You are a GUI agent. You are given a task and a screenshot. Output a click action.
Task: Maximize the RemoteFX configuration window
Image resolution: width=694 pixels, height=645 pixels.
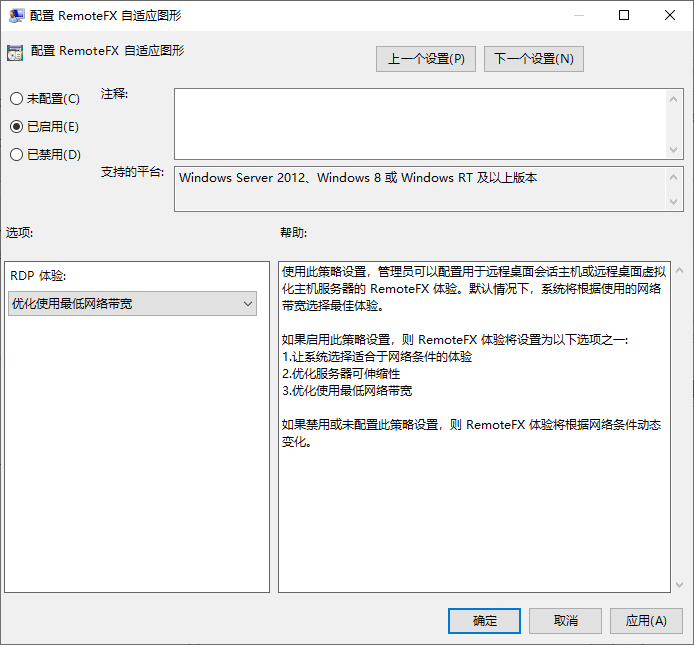tap(624, 16)
